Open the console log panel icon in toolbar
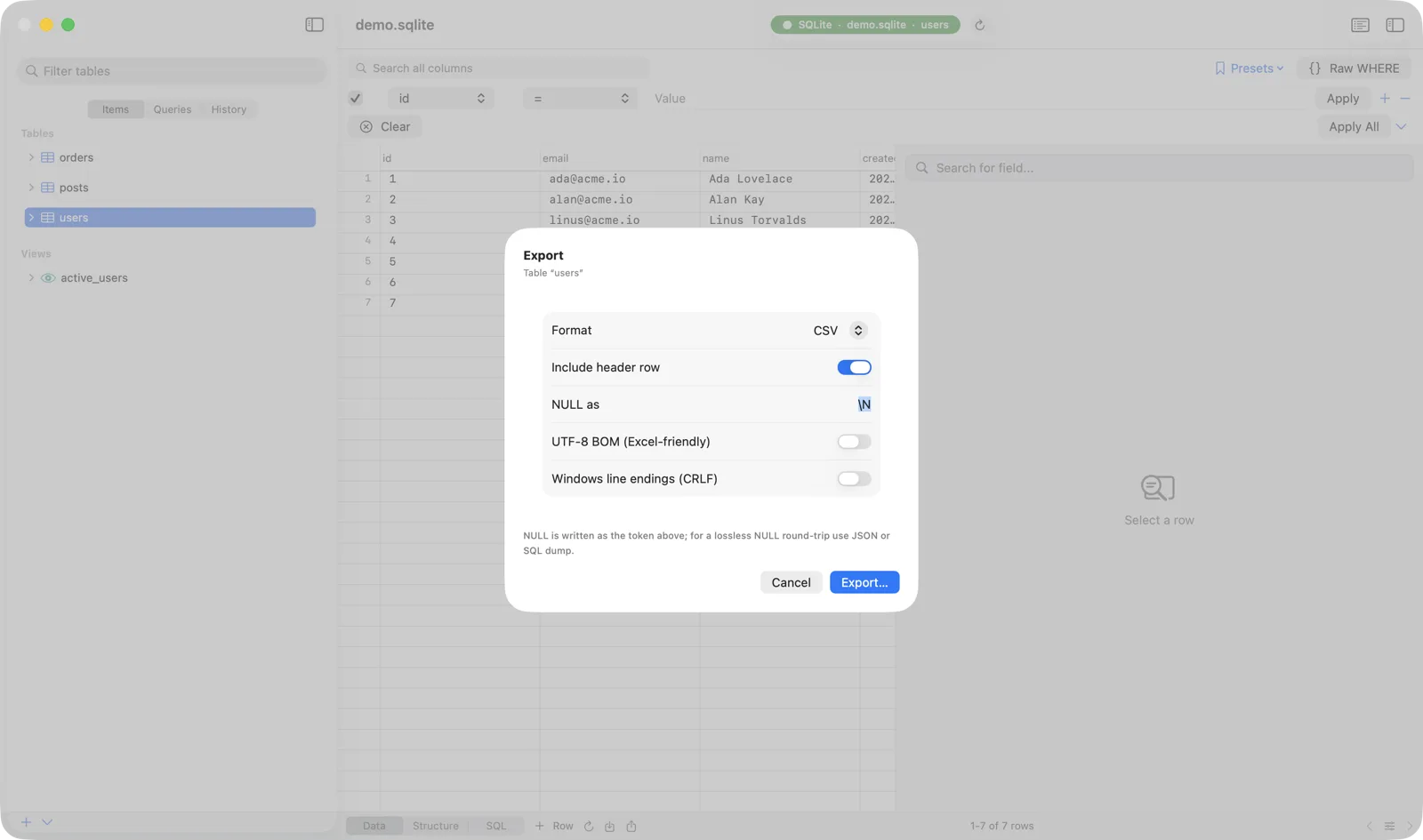Image resolution: width=1423 pixels, height=840 pixels. point(1360,25)
